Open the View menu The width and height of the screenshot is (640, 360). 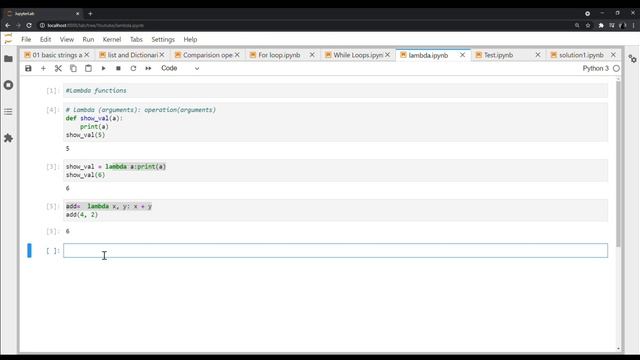click(67, 40)
